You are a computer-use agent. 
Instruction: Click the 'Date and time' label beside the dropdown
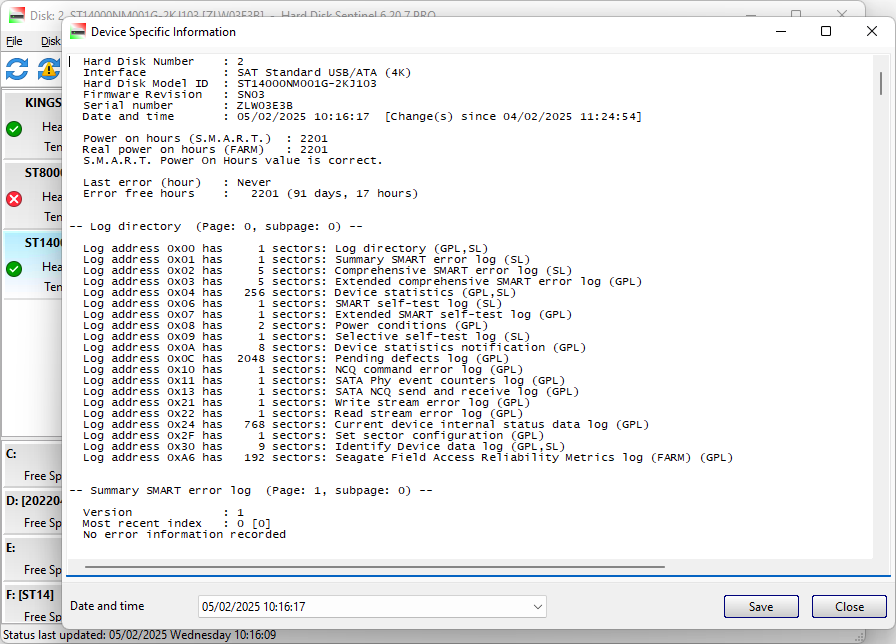[107, 606]
